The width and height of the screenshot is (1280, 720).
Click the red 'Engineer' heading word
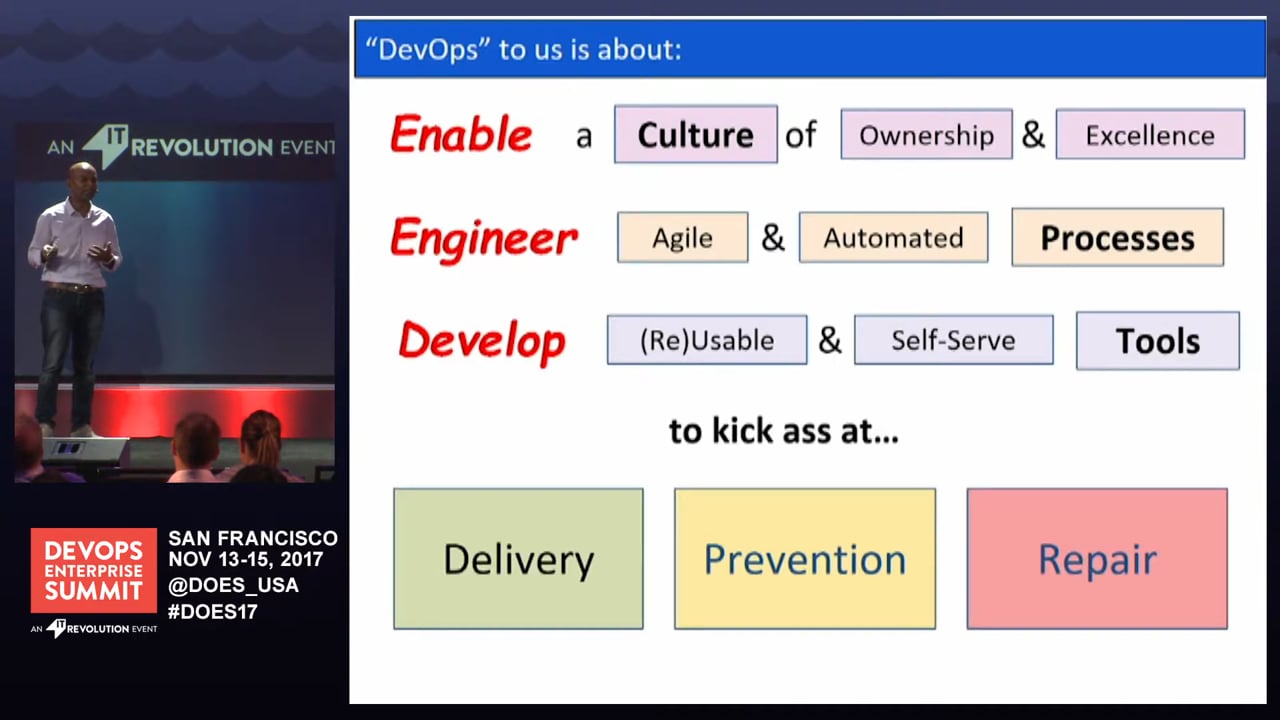point(484,238)
